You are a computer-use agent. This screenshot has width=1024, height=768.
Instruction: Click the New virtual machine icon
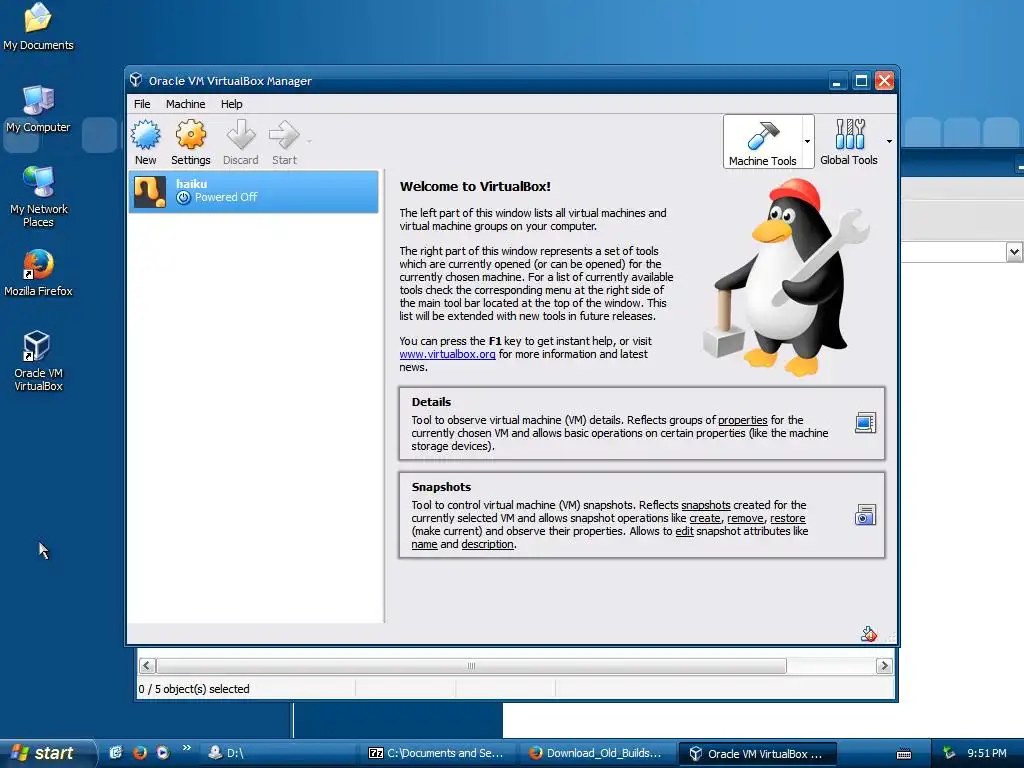(146, 136)
